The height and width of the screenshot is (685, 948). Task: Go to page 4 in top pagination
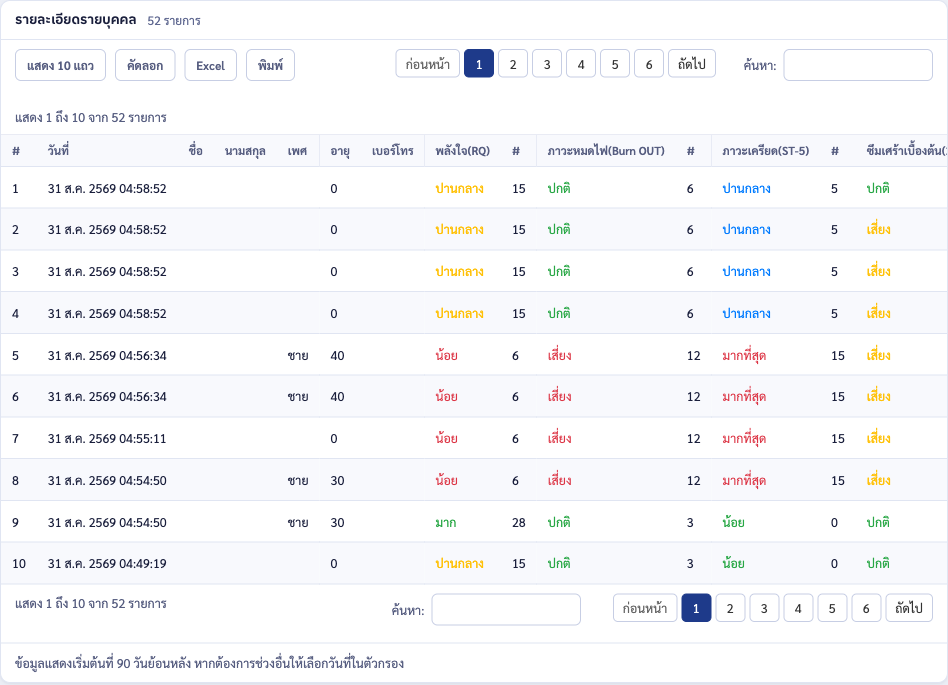click(x=581, y=64)
